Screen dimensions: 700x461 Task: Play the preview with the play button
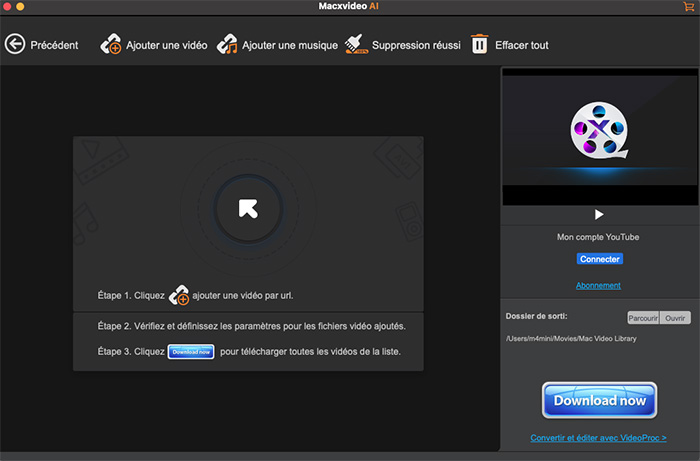pos(599,215)
